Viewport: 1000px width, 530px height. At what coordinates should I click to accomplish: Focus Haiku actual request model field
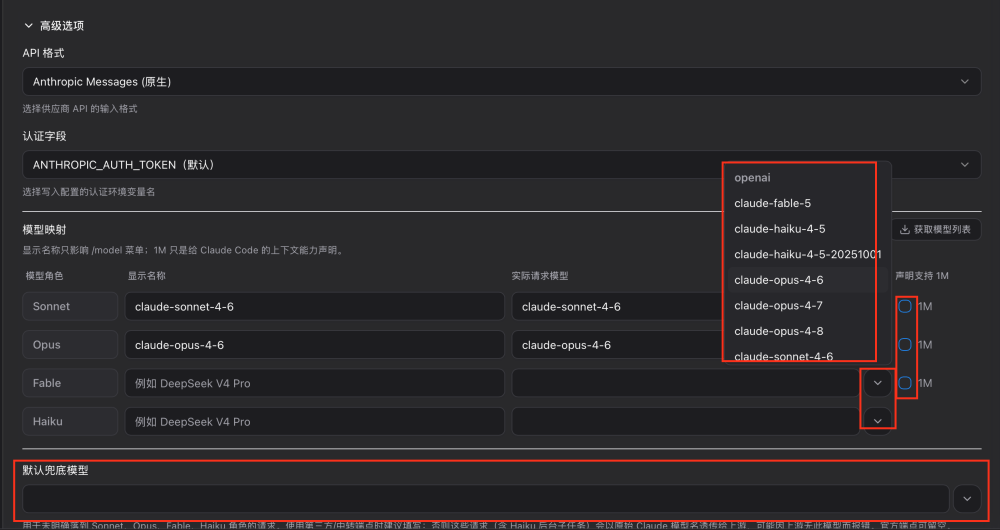(686, 422)
